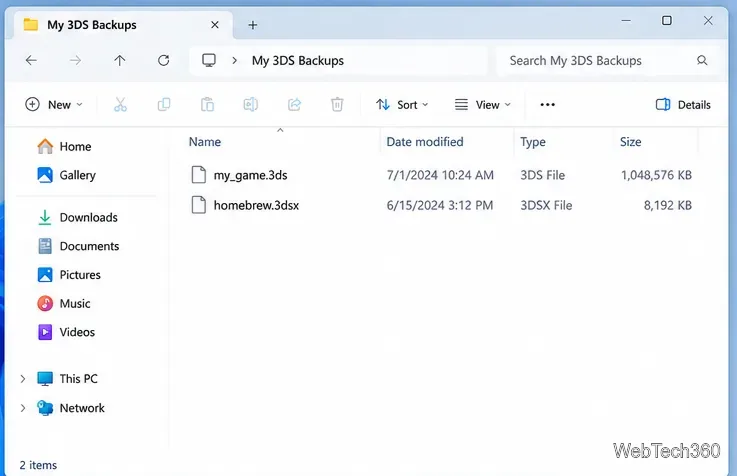Click the Share toolbar icon
The image size is (737, 476).
pyautogui.click(x=294, y=104)
